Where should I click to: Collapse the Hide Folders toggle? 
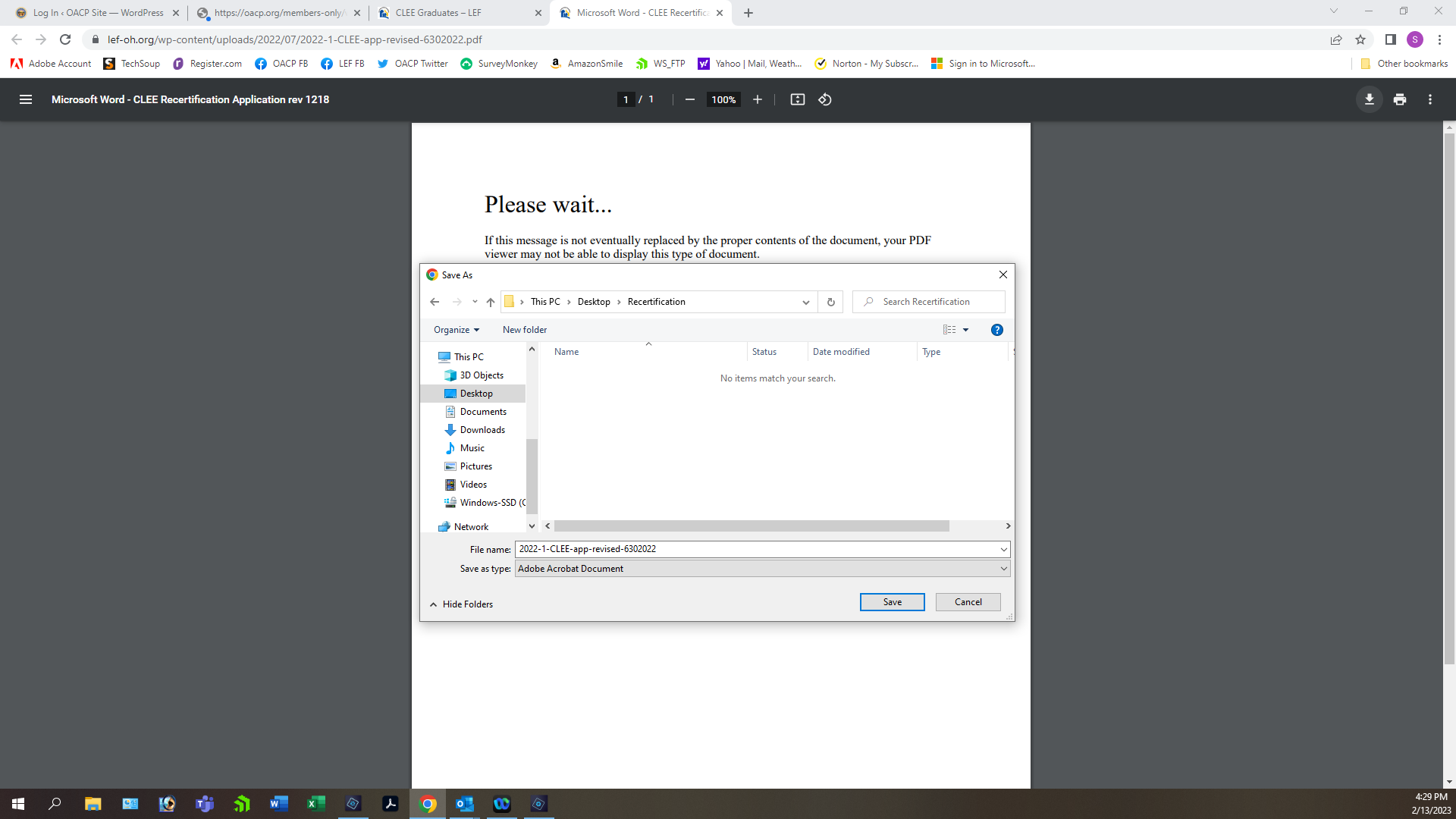461,604
